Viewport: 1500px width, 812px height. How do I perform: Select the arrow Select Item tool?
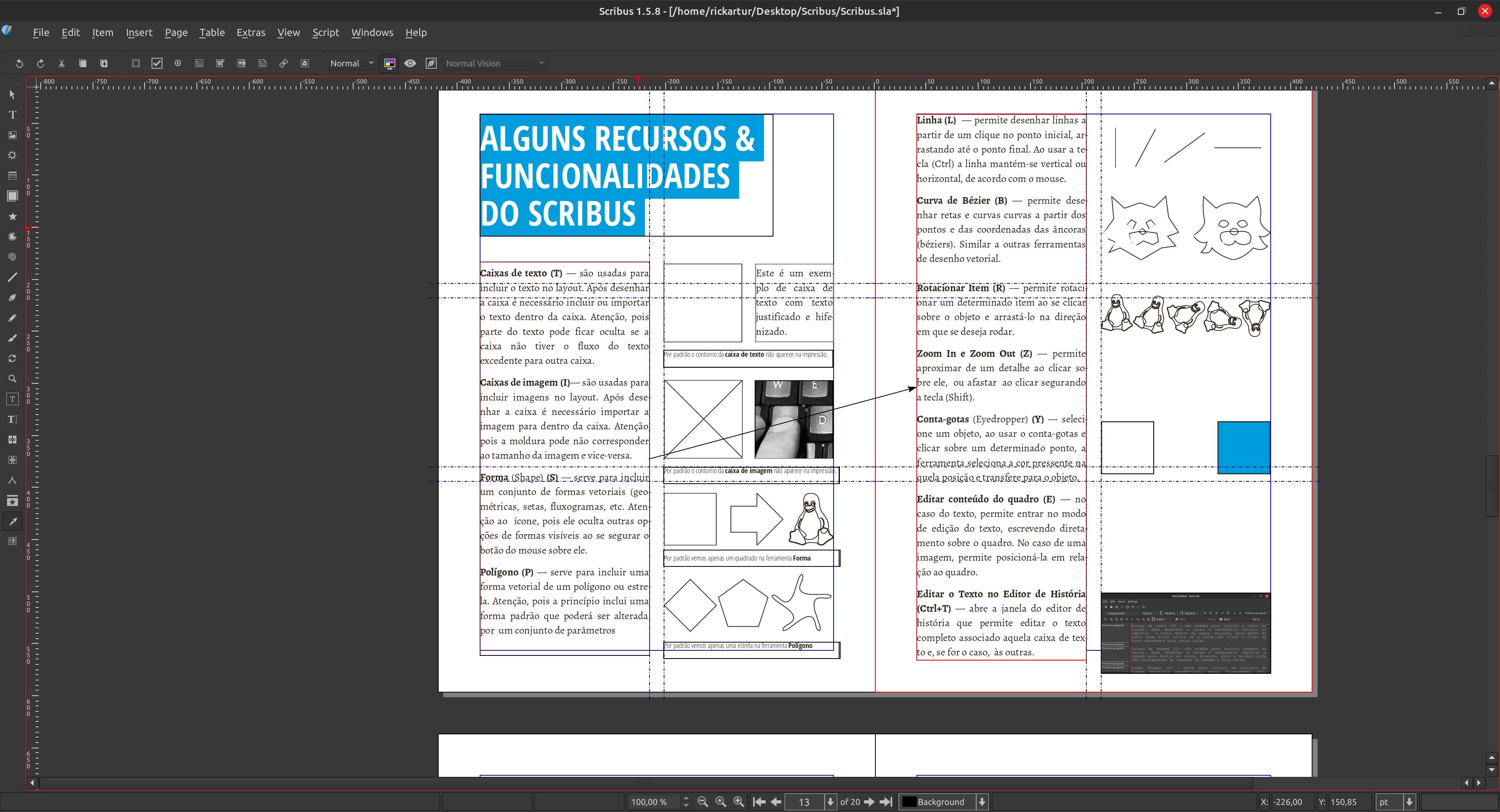click(12, 94)
